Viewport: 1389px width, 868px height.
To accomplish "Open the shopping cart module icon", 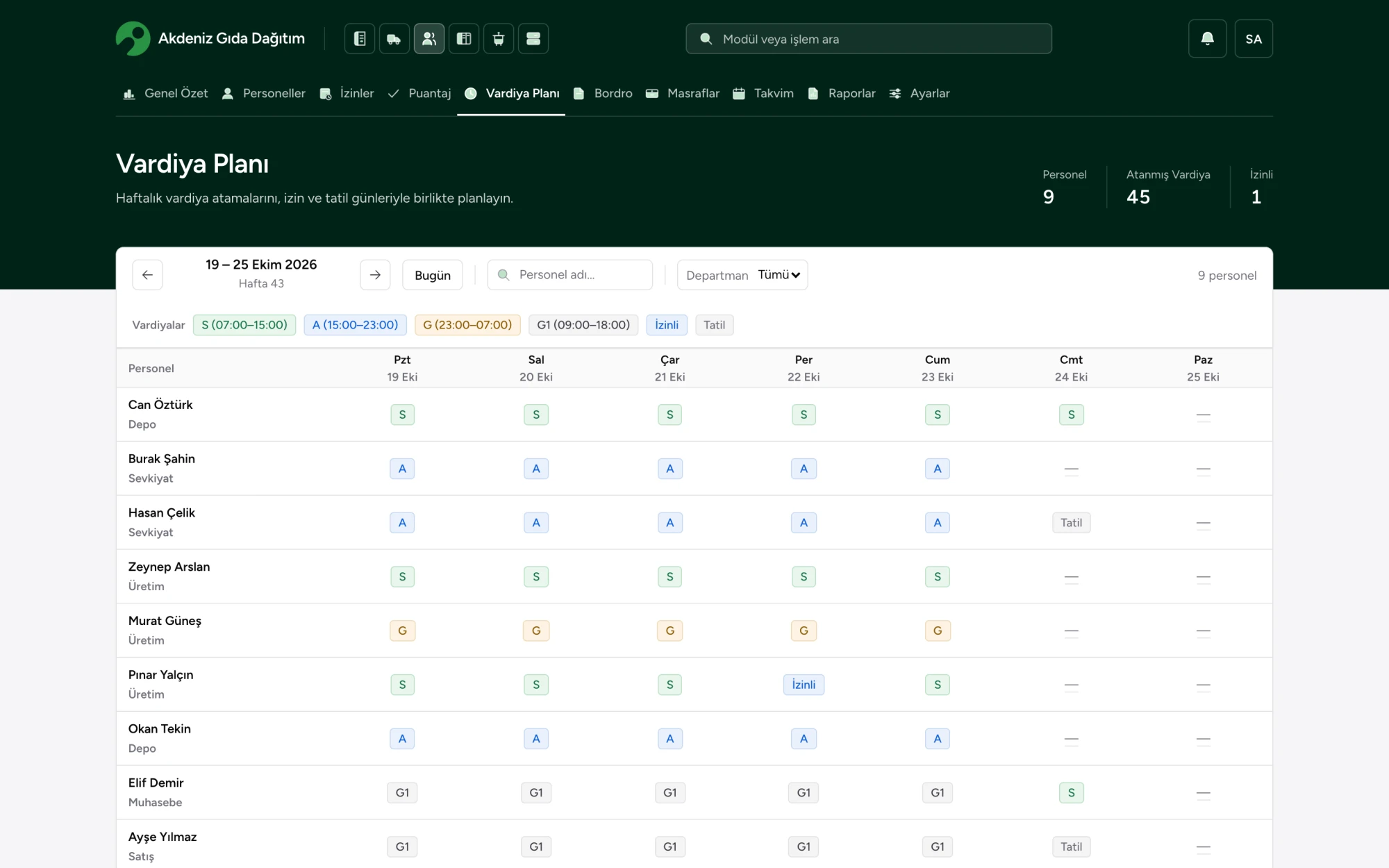I will pos(499,39).
